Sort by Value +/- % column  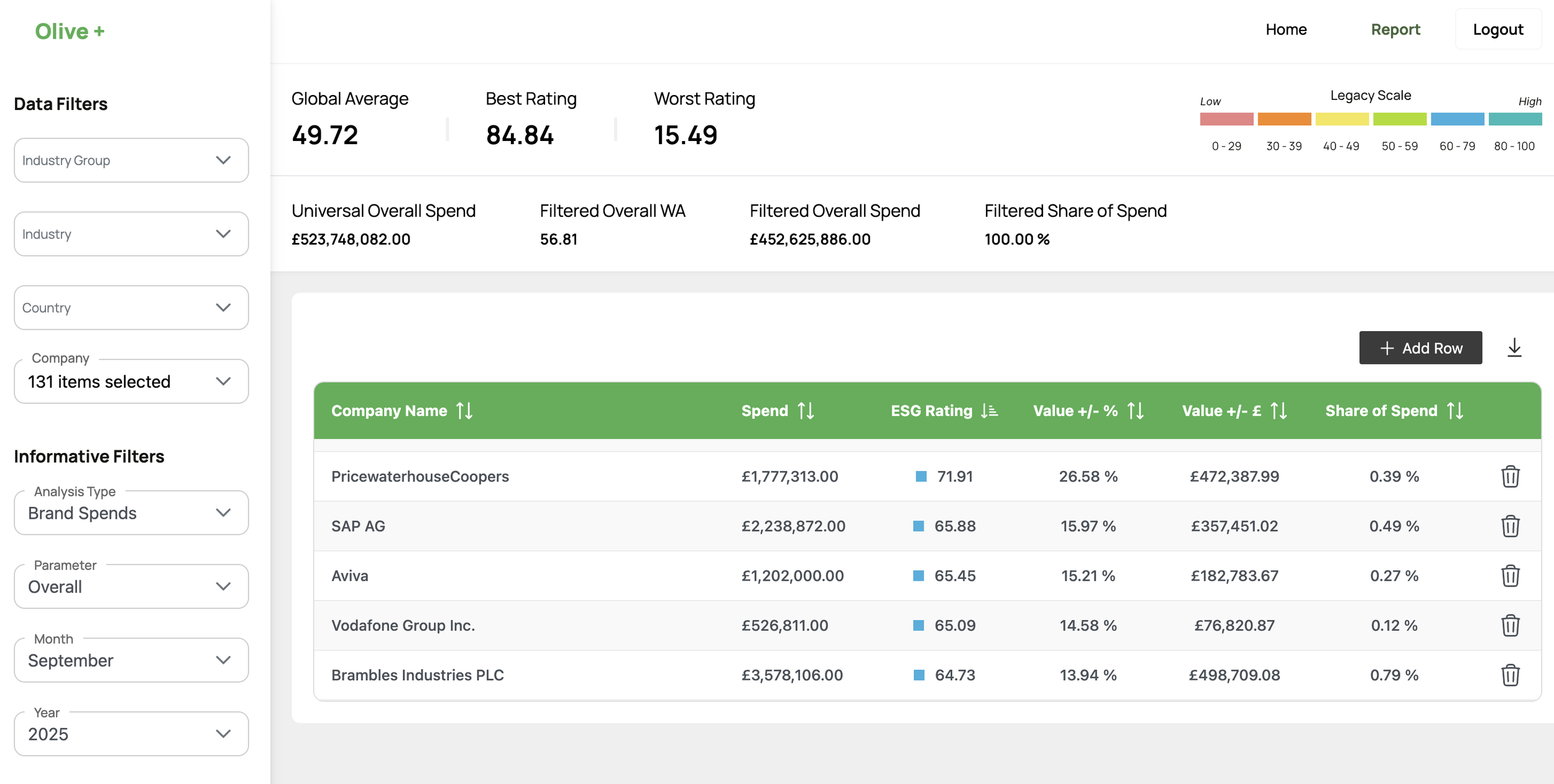click(1135, 411)
